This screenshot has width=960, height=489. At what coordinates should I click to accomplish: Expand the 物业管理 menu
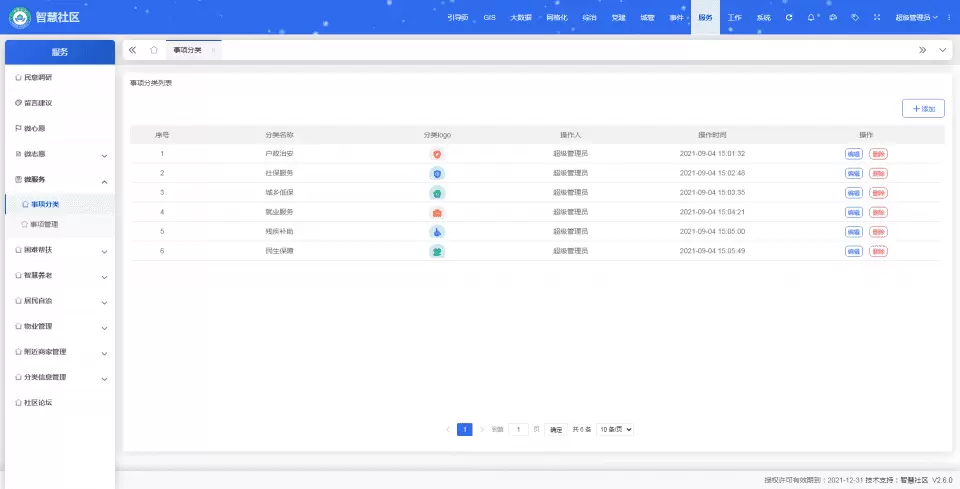pyautogui.click(x=59, y=327)
